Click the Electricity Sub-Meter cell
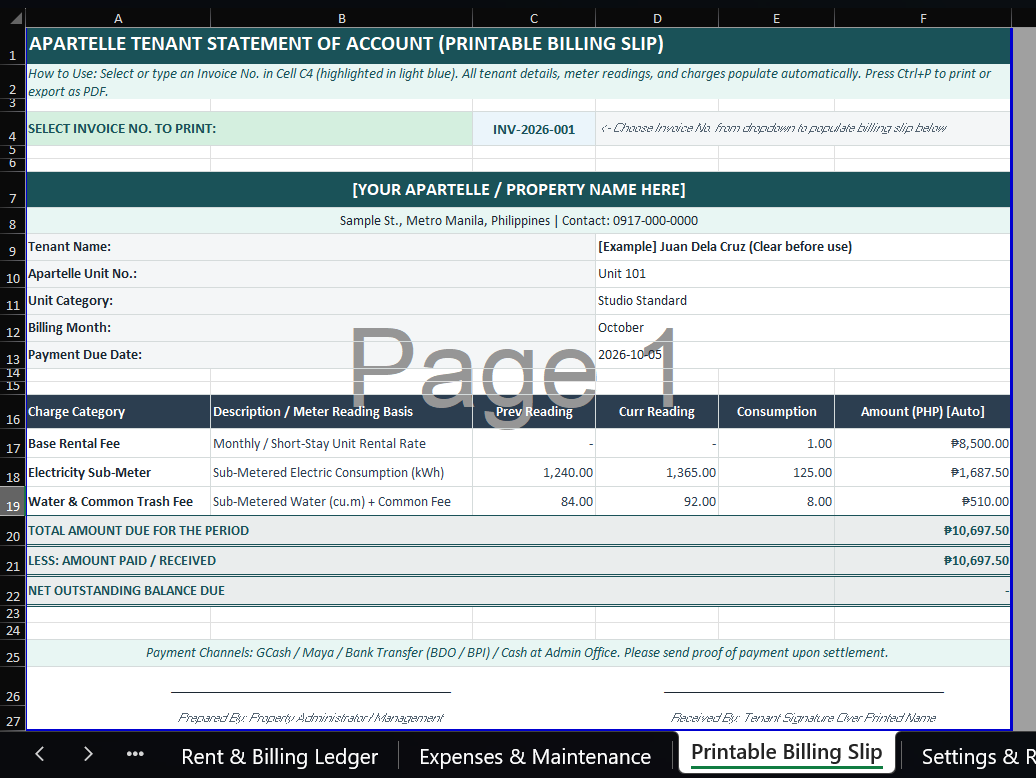 [118, 472]
